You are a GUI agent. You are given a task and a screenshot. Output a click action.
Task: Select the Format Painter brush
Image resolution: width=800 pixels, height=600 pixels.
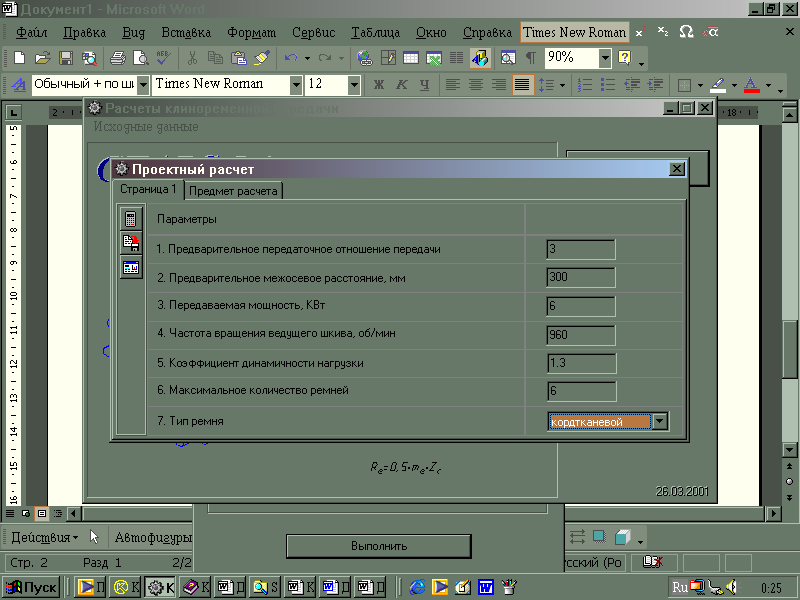click(262, 58)
